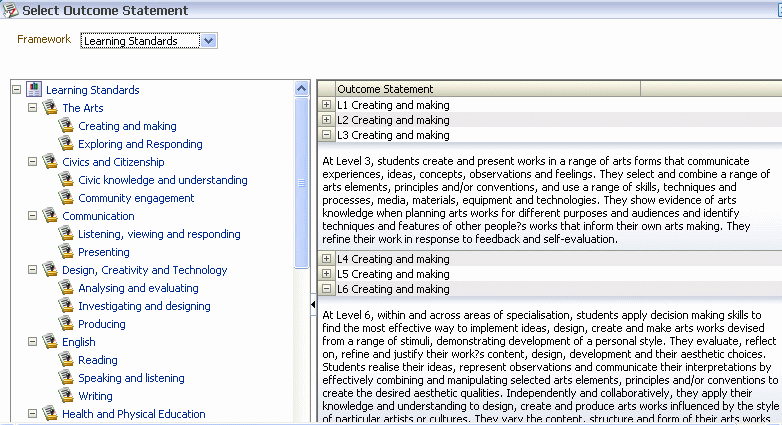Open The Arts tree link
Screen dimensions: 782x425
pos(83,108)
